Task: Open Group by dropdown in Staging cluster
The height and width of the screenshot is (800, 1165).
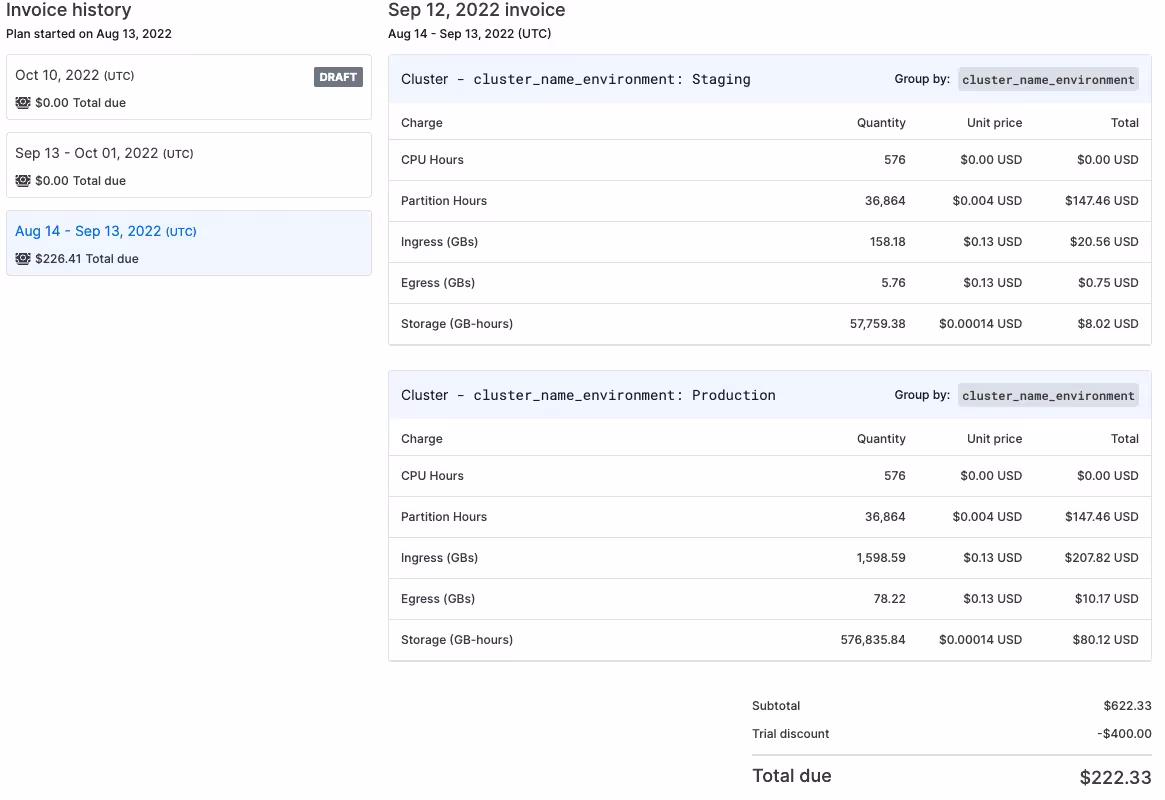Action: 1048,79
